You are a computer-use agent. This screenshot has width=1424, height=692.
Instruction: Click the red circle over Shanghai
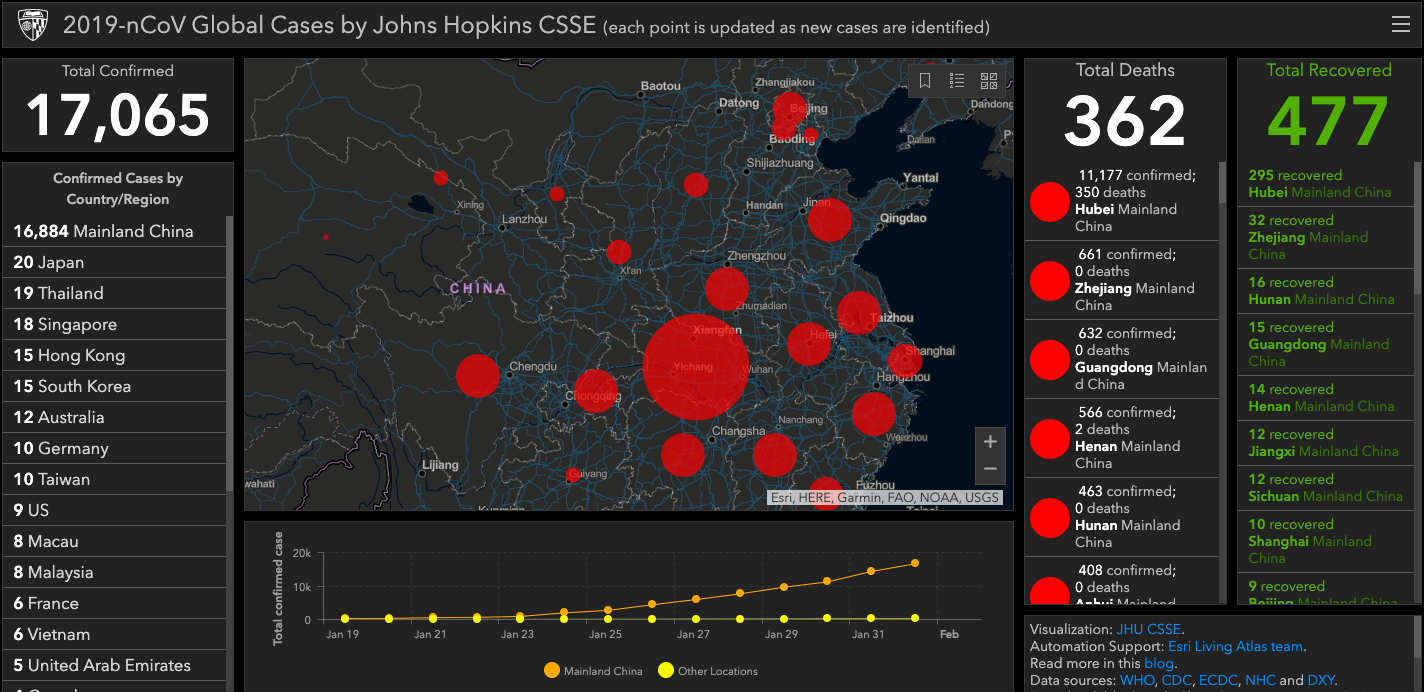[x=904, y=360]
